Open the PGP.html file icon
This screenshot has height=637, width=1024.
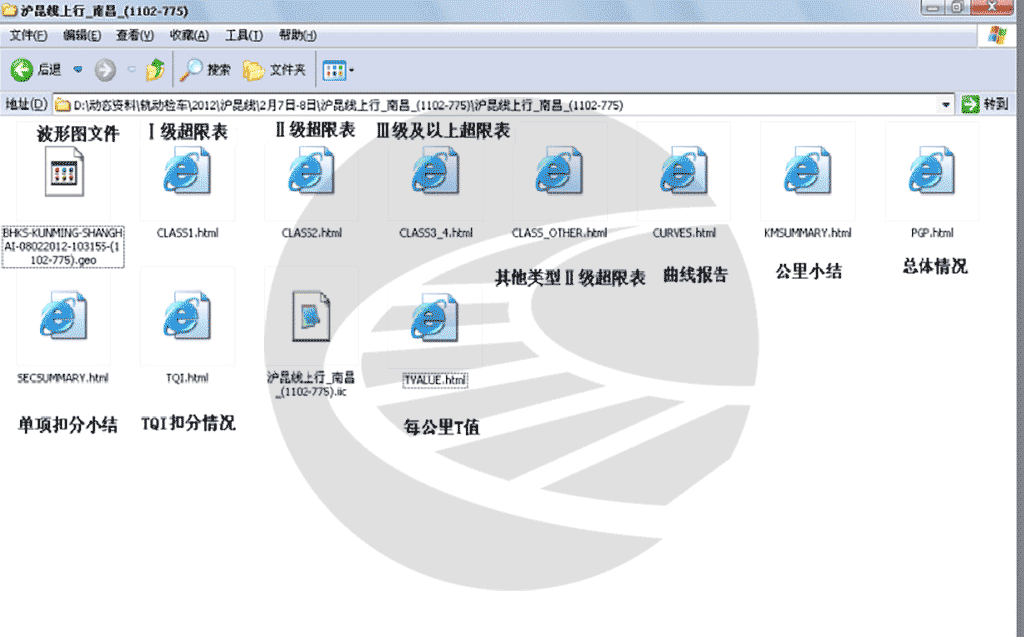pyautogui.click(x=932, y=171)
